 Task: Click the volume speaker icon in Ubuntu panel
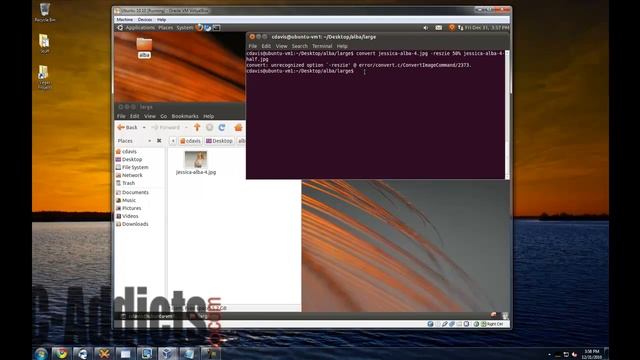tap(425, 28)
